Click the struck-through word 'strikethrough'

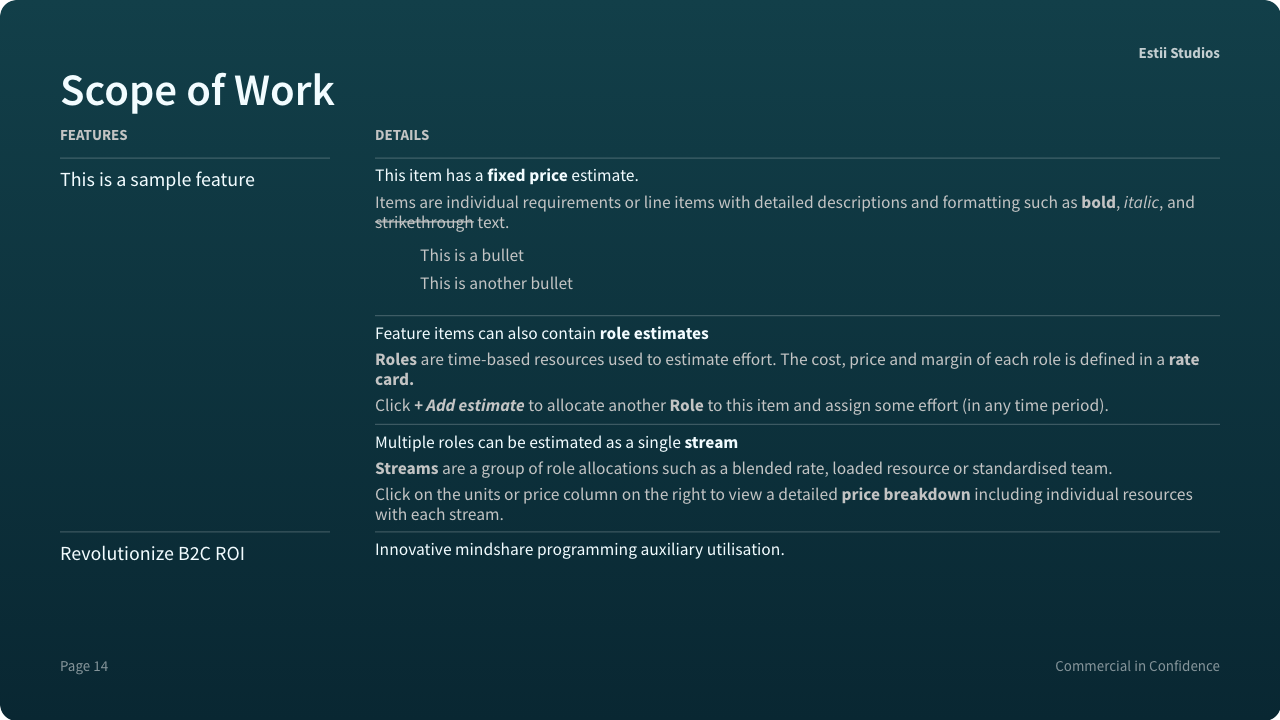point(424,223)
